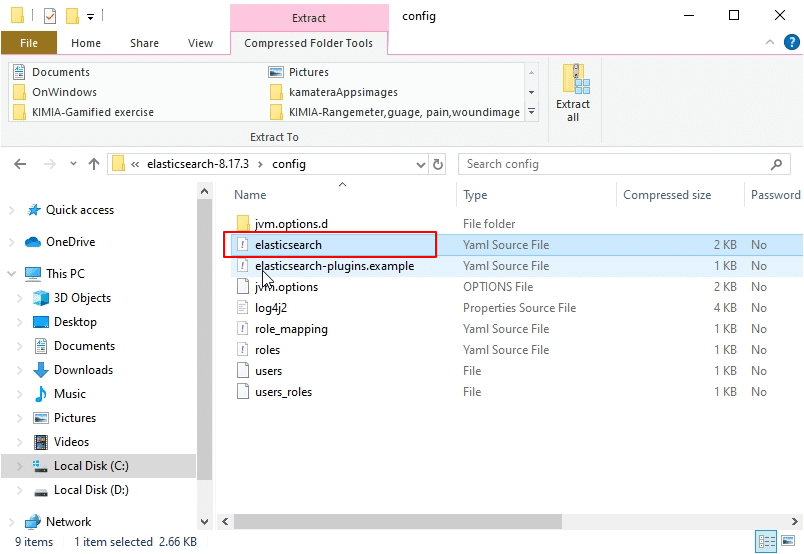Open recent locations dropdown arrow

73,164
